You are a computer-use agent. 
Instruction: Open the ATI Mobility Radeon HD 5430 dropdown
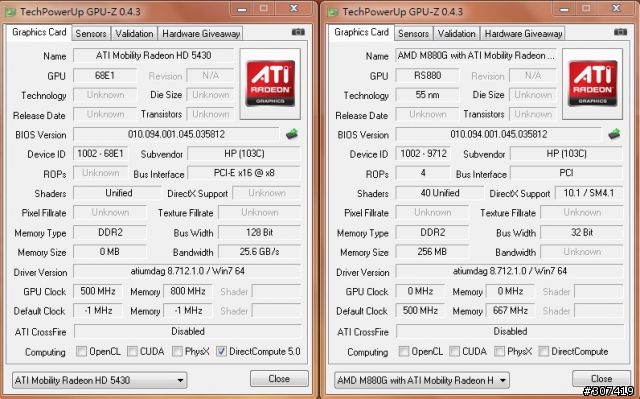click(x=100, y=380)
